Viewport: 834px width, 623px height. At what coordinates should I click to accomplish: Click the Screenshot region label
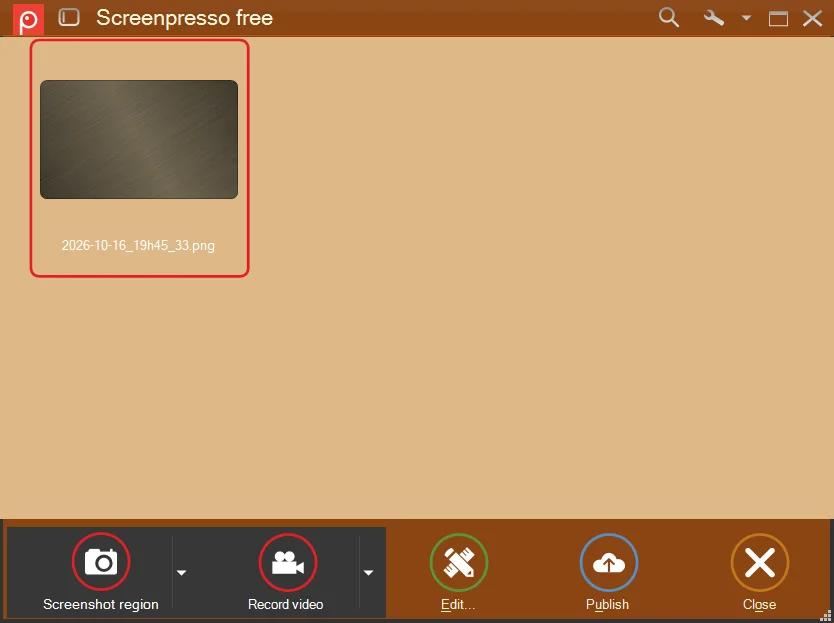101,604
